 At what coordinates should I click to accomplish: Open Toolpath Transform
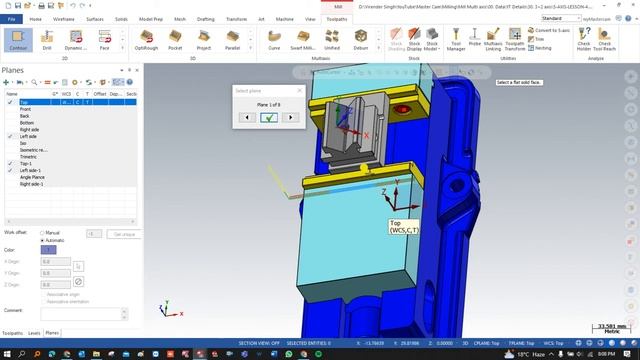[x=515, y=40]
